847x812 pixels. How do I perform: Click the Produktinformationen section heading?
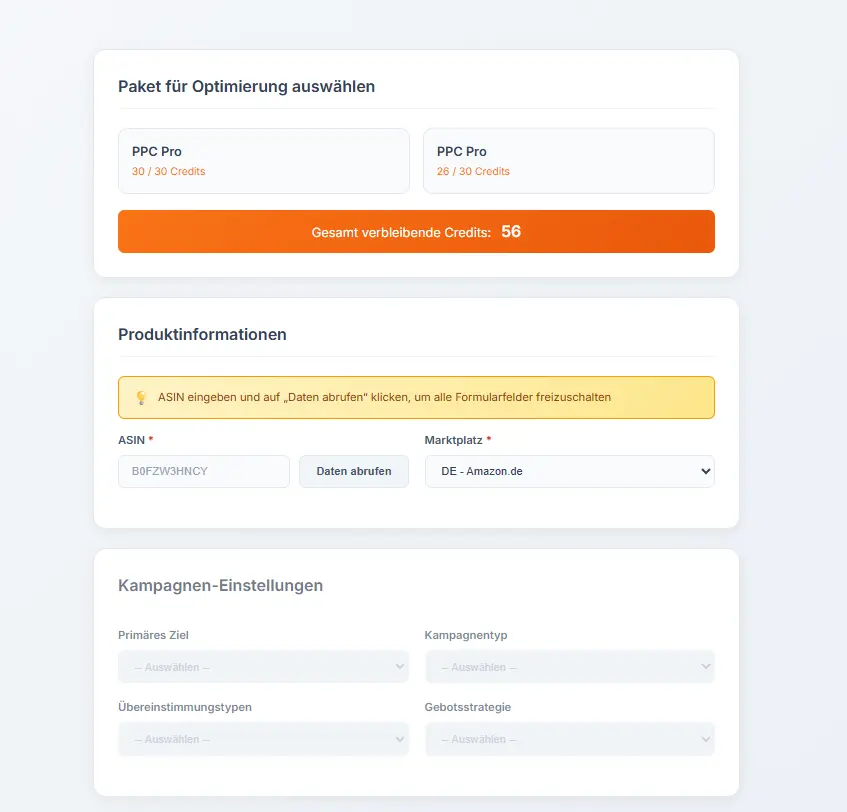tap(203, 334)
